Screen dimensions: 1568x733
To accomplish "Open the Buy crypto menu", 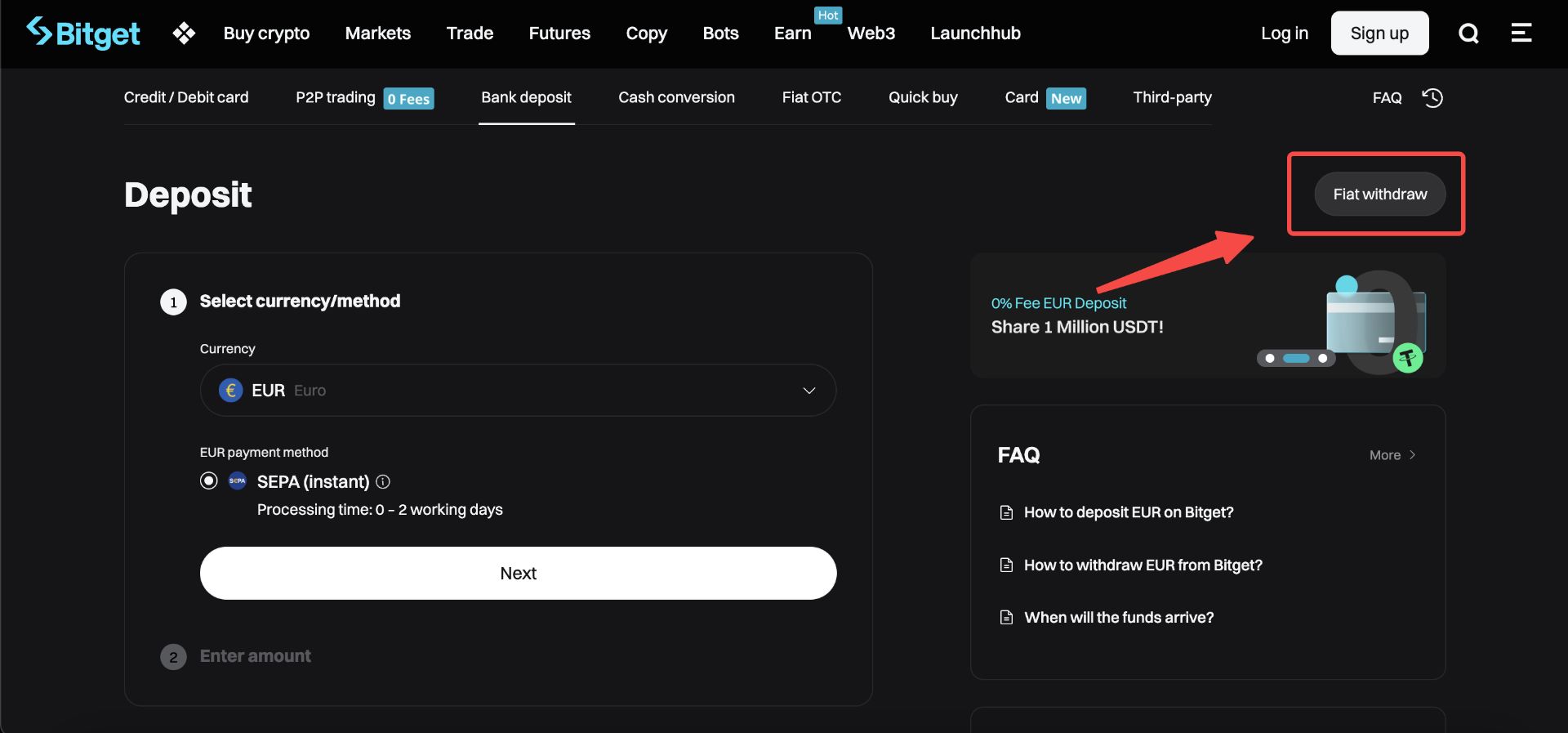I will click(266, 34).
